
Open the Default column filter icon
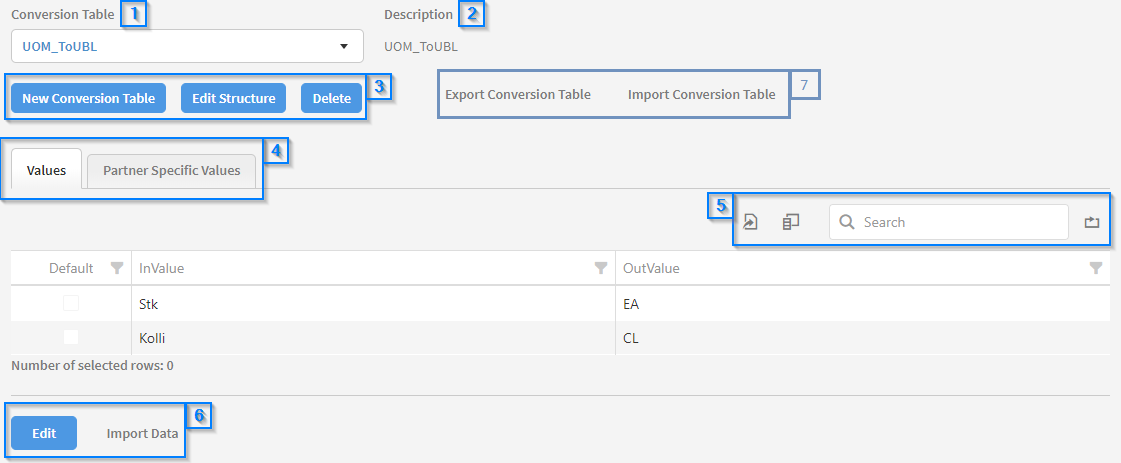click(117, 268)
